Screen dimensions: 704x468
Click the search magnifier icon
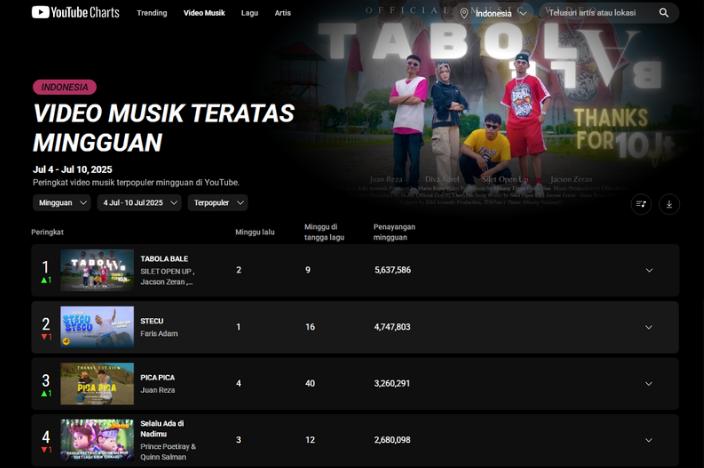pyautogui.click(x=664, y=13)
